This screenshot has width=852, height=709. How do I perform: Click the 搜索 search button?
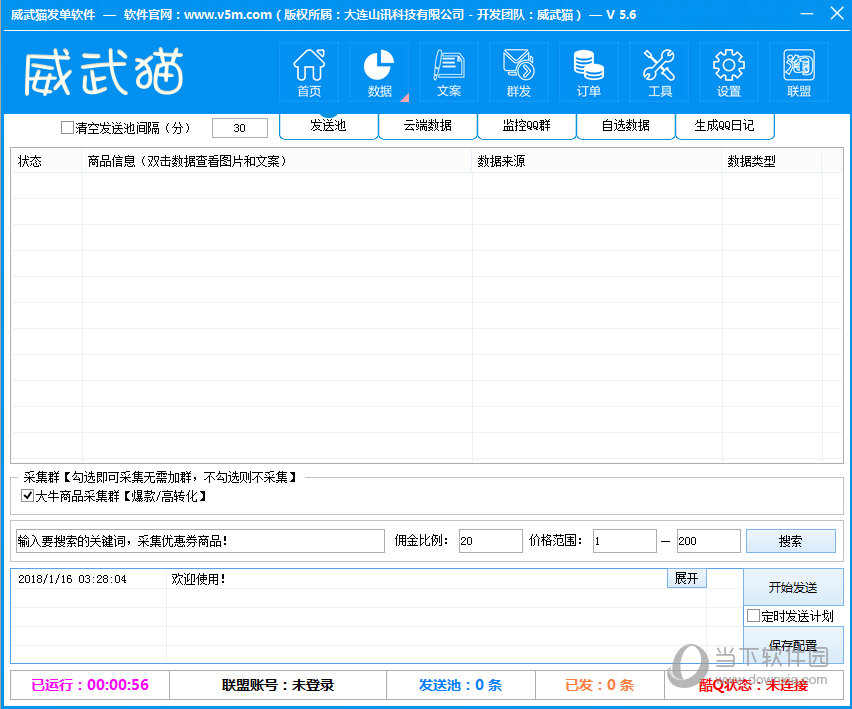coord(790,541)
